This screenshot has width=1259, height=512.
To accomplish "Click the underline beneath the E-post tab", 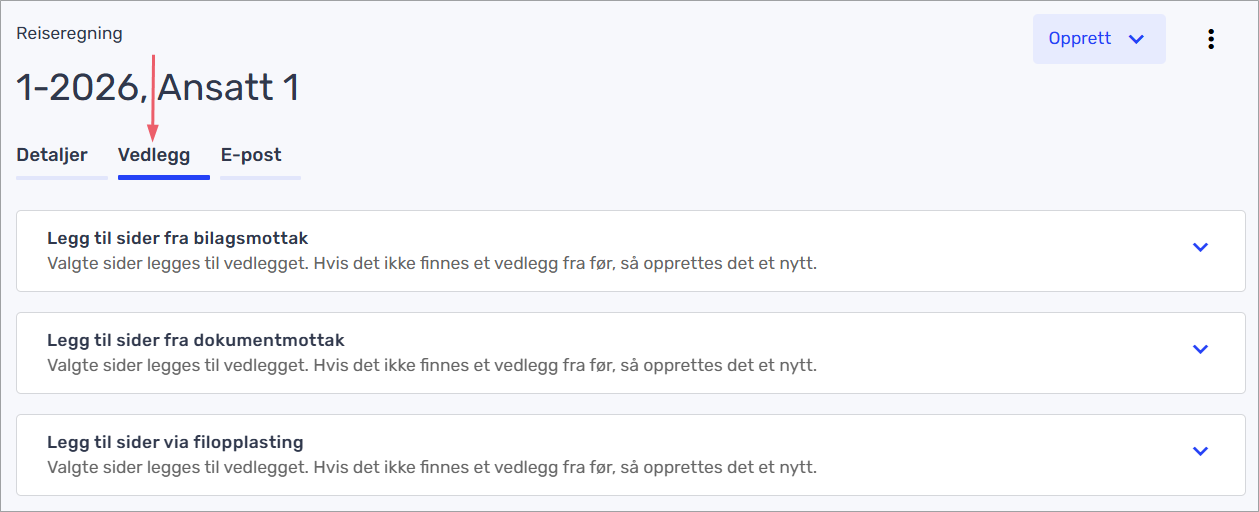I will click(260, 177).
